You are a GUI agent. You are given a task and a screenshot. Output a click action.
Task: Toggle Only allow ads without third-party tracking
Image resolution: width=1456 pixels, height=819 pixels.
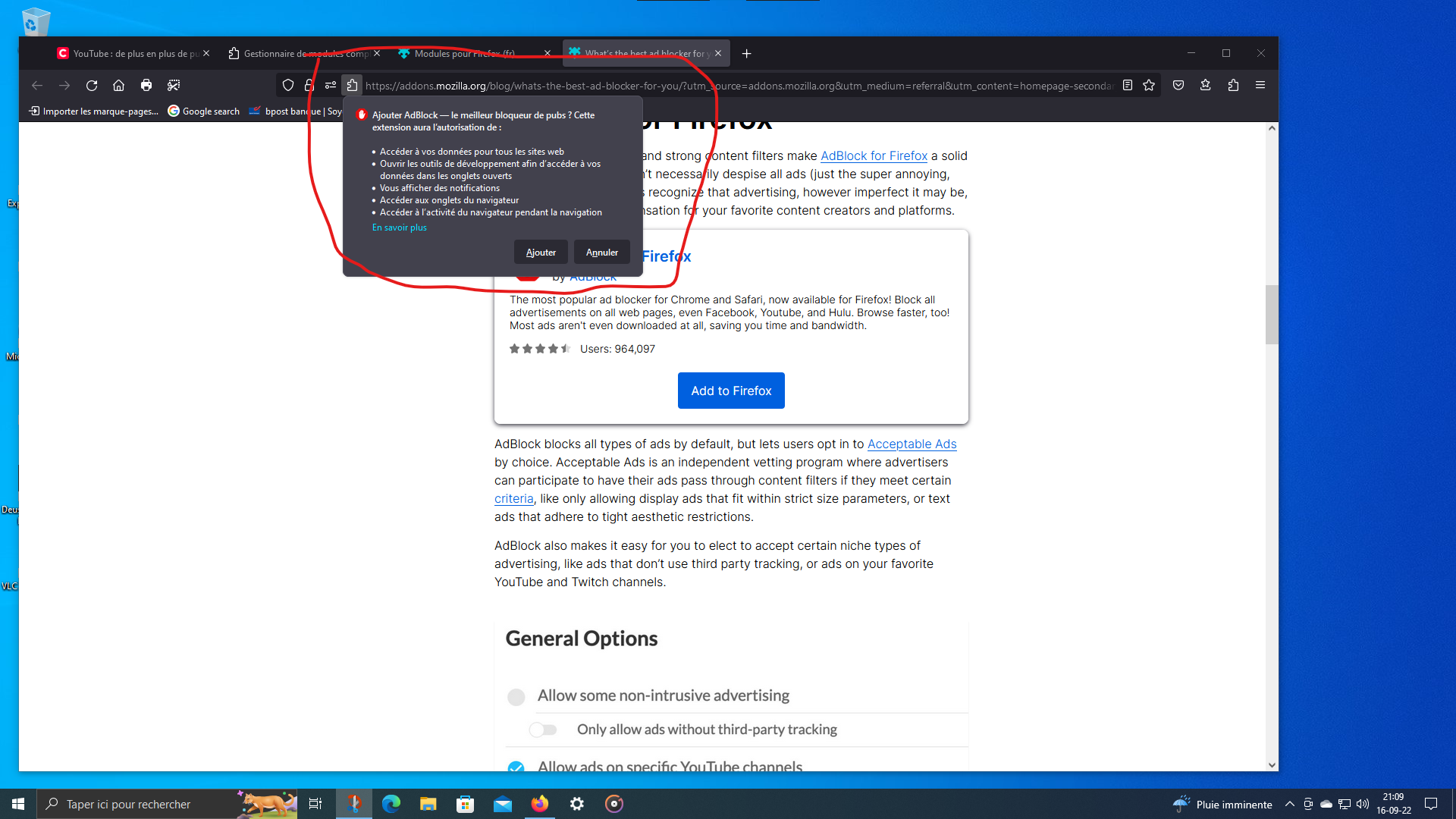pos(543,730)
